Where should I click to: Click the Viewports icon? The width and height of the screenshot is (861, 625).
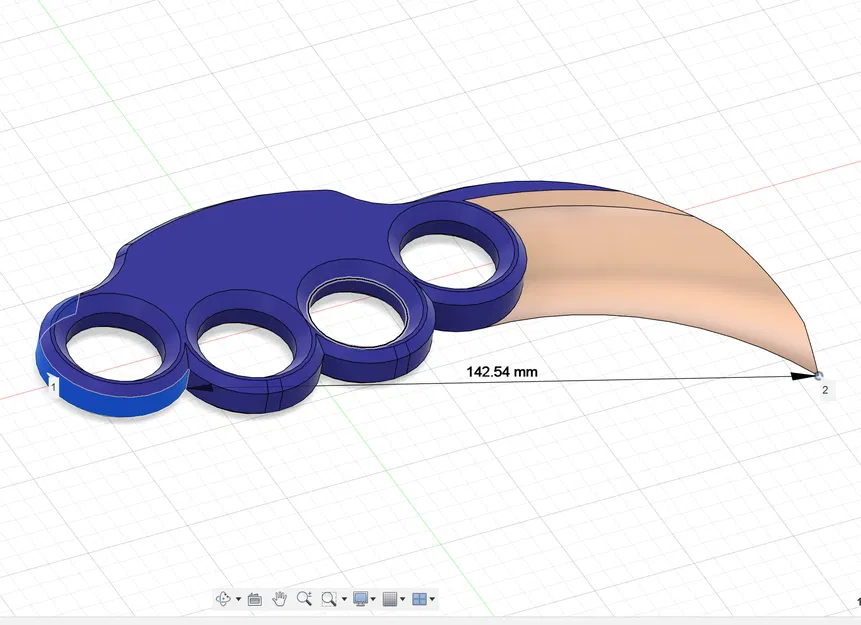tap(418, 598)
